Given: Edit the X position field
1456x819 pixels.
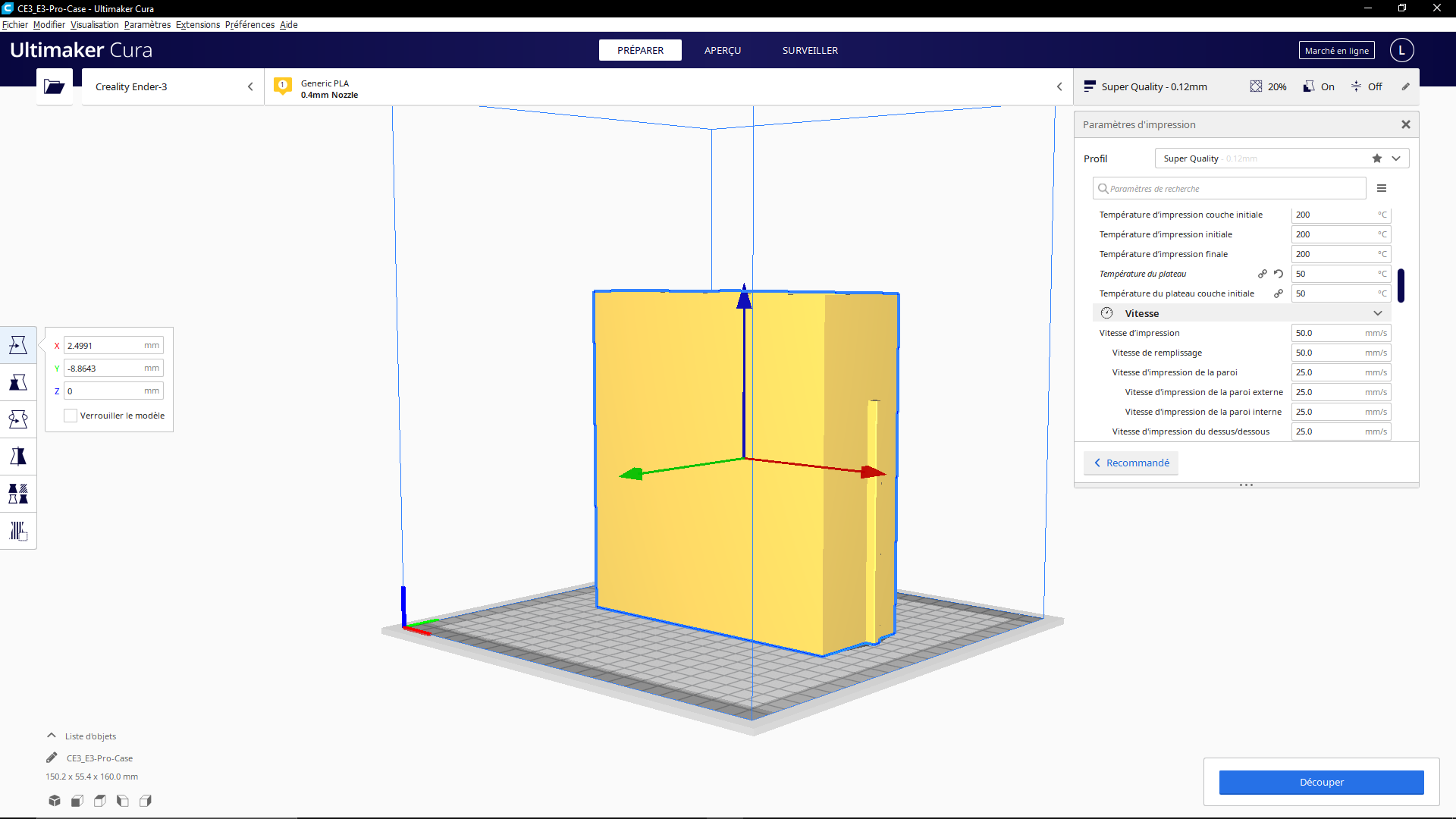Looking at the screenshot, I should 114,345.
